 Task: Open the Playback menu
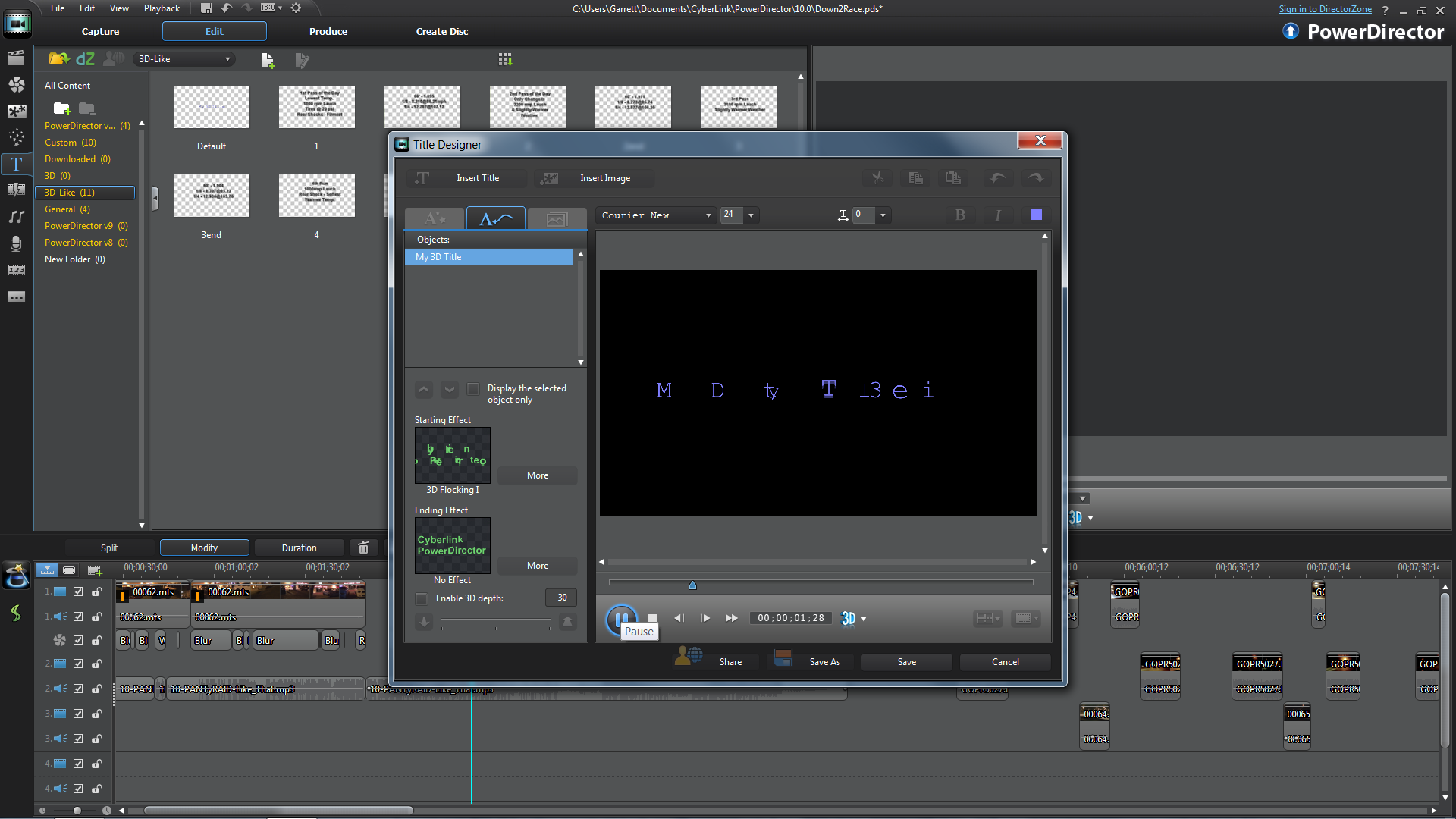162,8
